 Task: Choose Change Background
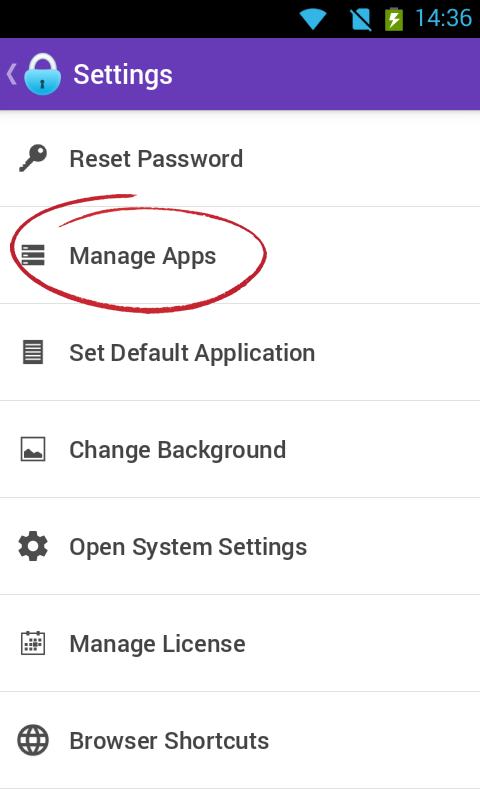tap(240, 449)
